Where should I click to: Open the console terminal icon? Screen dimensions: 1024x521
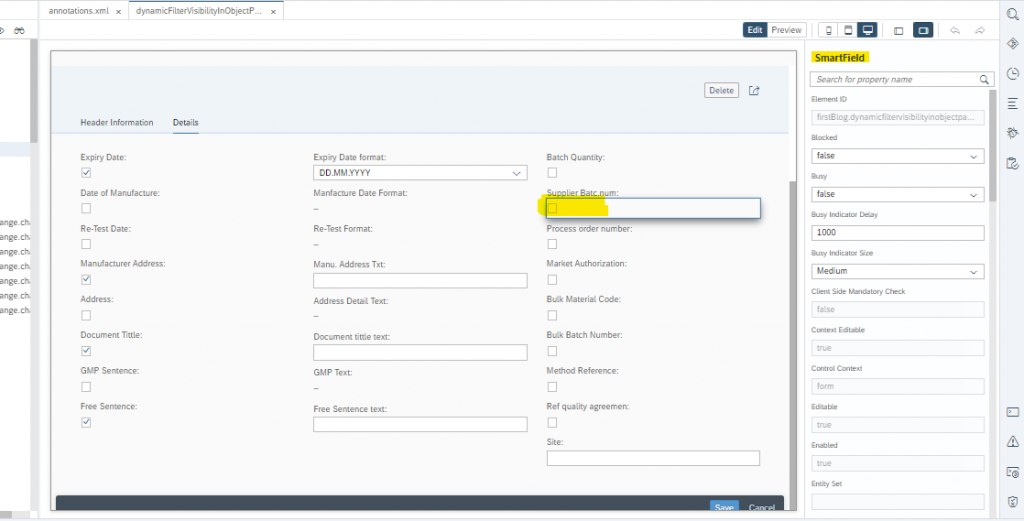tap(1012, 412)
